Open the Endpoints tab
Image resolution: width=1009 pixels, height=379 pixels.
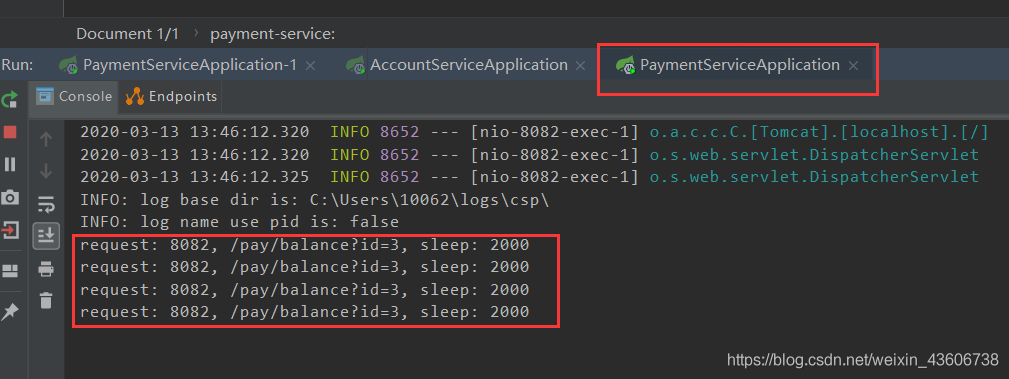tap(171, 97)
